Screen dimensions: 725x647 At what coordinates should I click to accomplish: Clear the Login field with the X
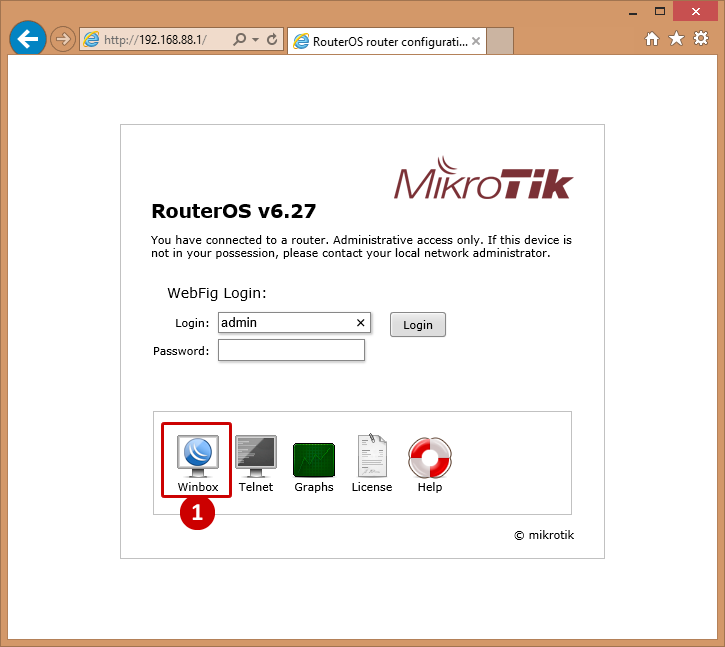[x=361, y=323]
